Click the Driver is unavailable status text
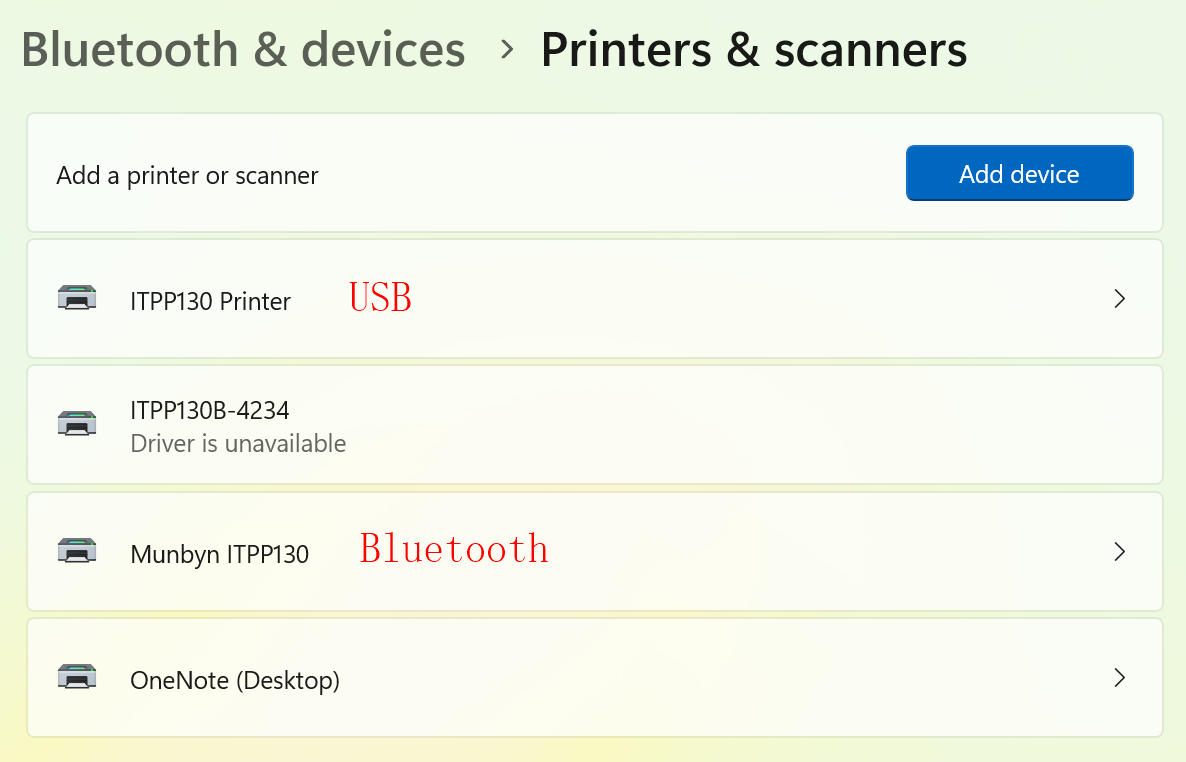The image size is (1186, 762). tap(238, 443)
